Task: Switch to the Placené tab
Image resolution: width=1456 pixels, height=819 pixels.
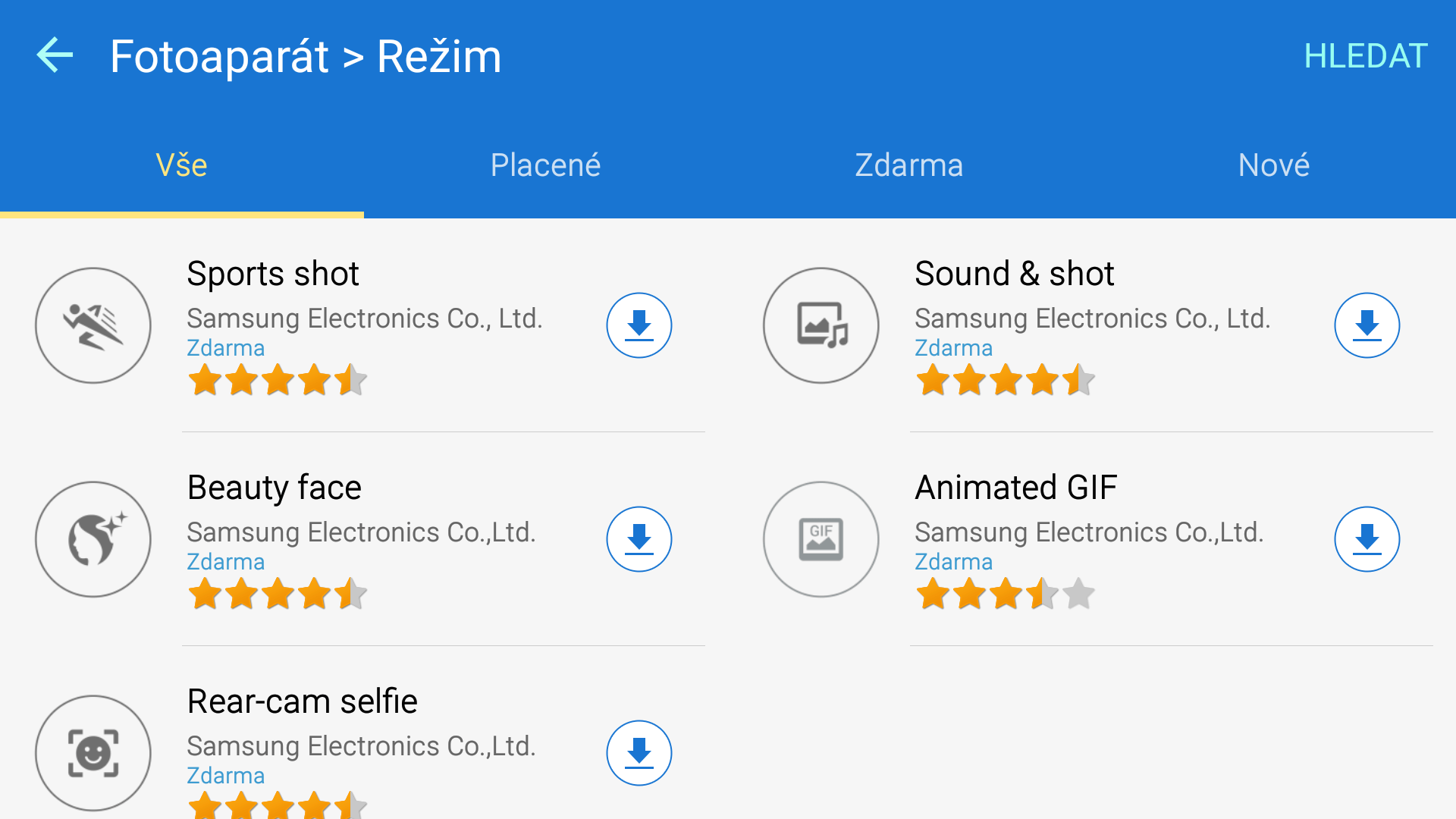Action: pos(546,165)
